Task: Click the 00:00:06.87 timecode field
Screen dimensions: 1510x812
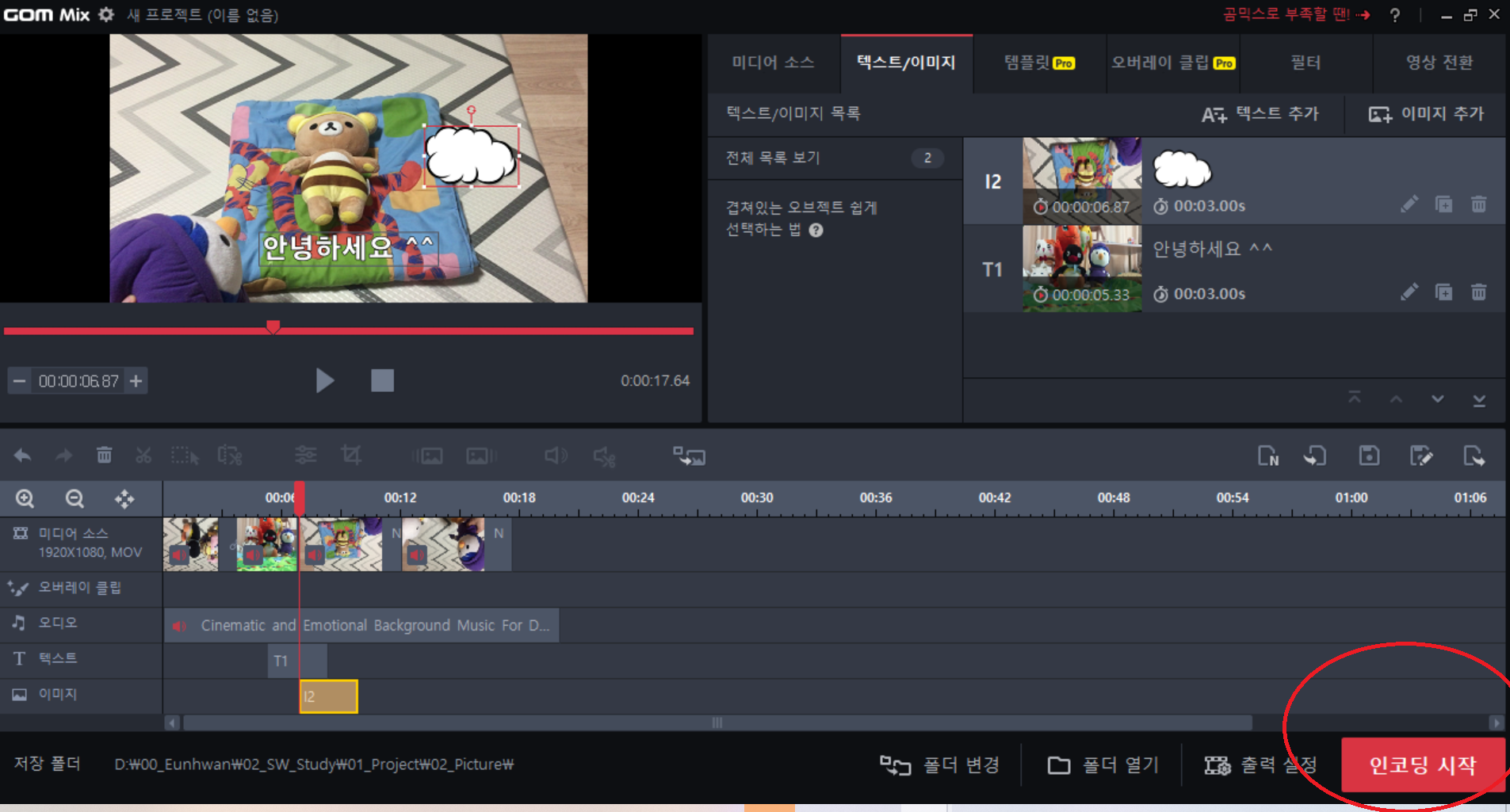Action: [x=78, y=382]
